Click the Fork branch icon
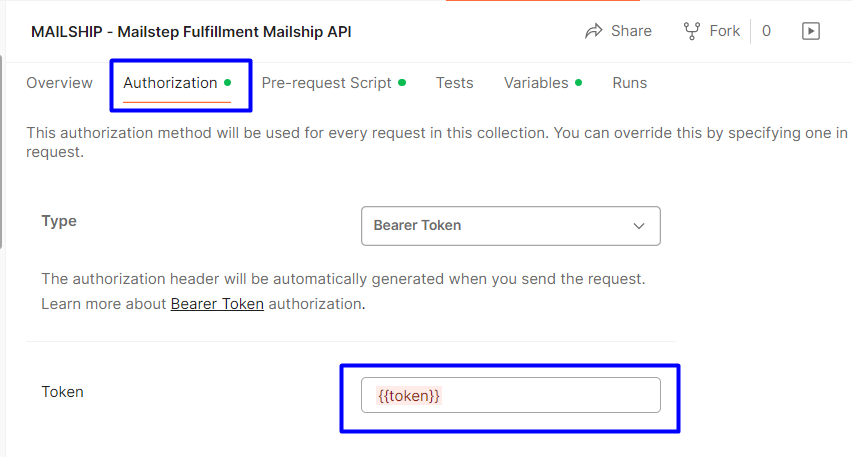This screenshot has height=457, width=852. [691, 31]
